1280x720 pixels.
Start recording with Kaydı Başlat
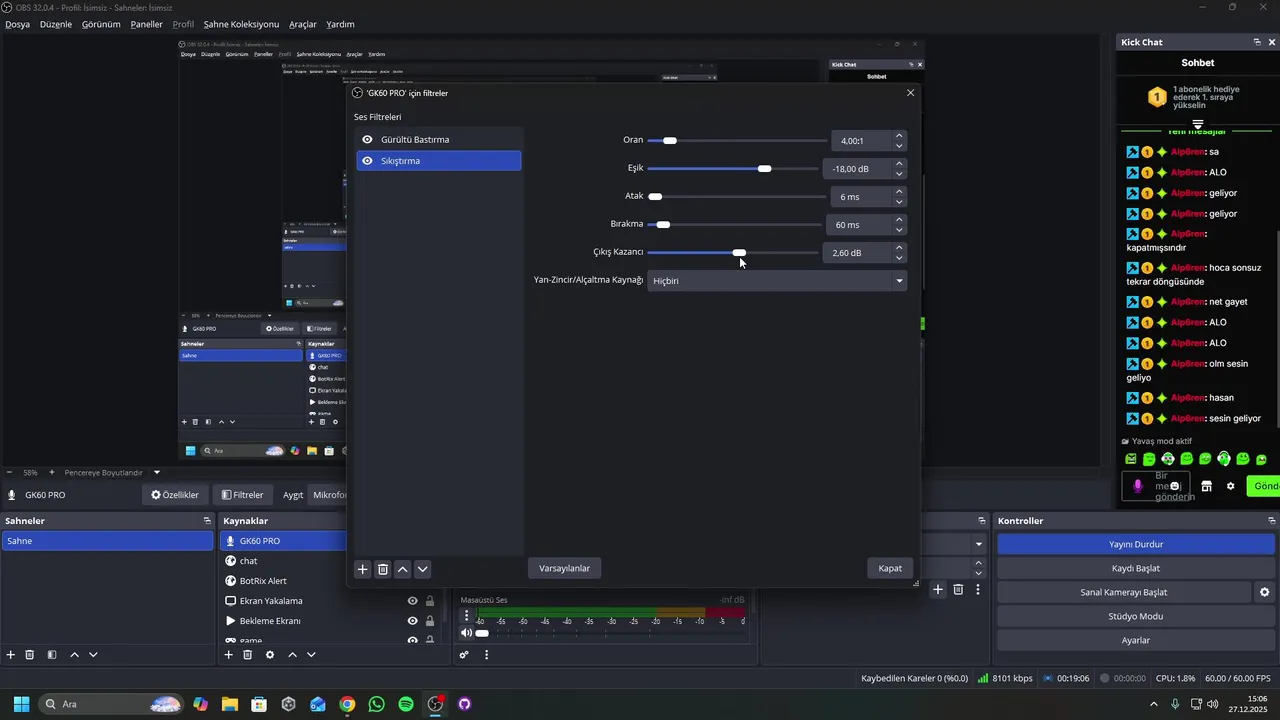[x=1136, y=568]
